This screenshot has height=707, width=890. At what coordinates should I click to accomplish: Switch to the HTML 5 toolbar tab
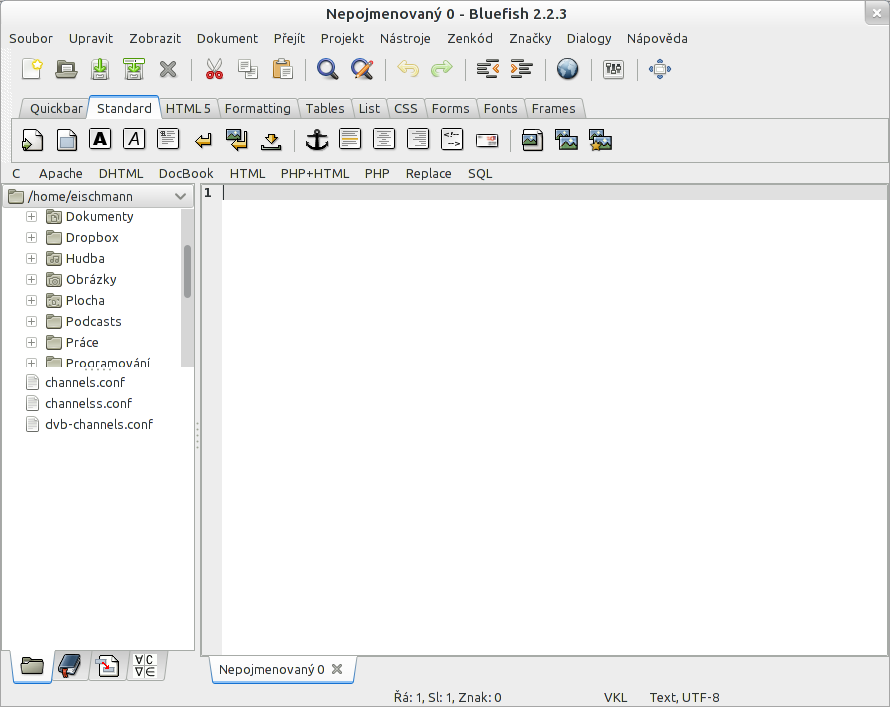(188, 108)
